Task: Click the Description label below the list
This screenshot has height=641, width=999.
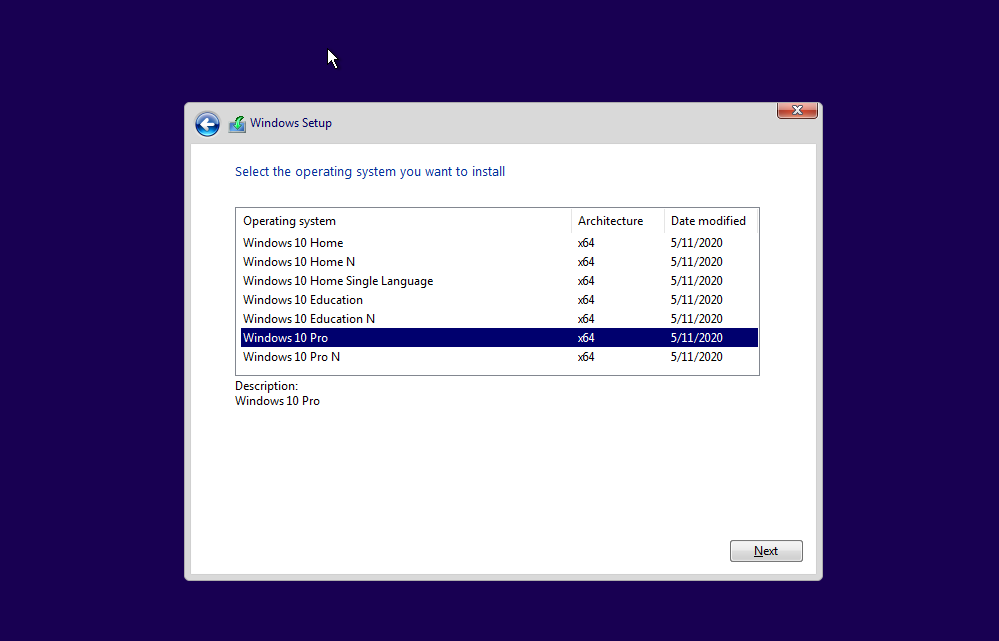Action: (266, 386)
